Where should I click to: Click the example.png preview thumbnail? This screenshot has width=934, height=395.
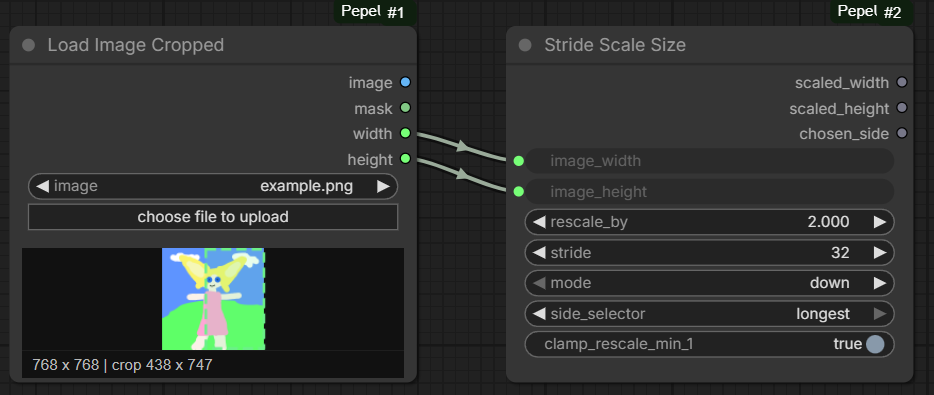pos(213,299)
